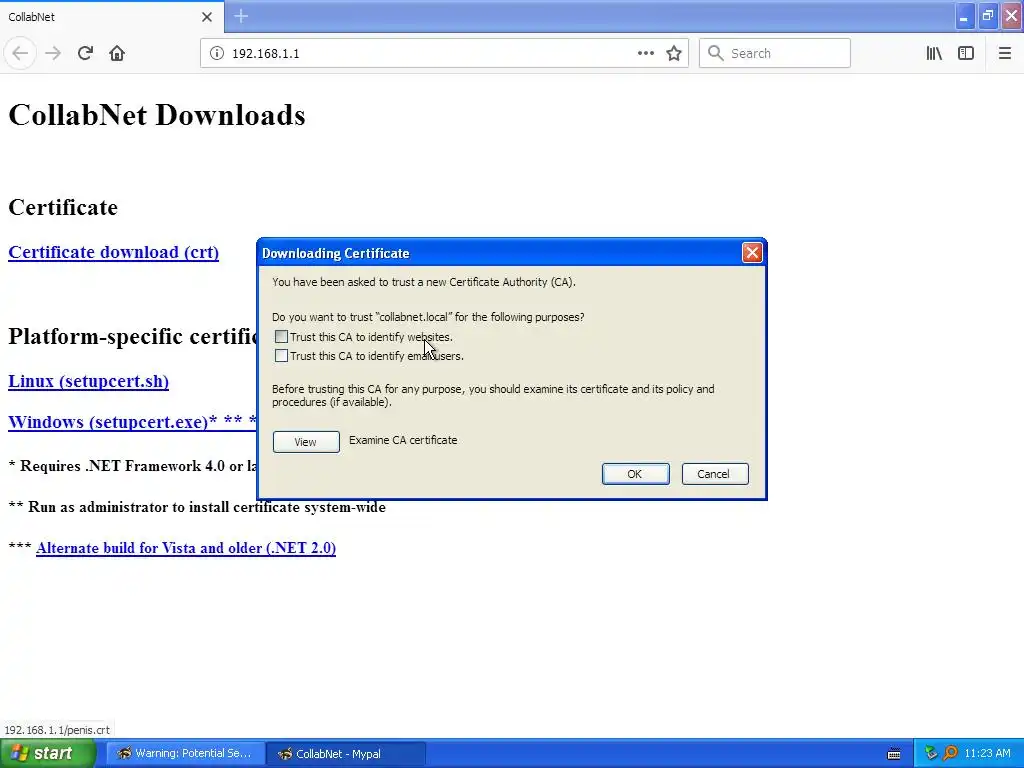This screenshot has height=768, width=1024.
Task: Click the magnifier tray icon
Action: [x=950, y=754]
